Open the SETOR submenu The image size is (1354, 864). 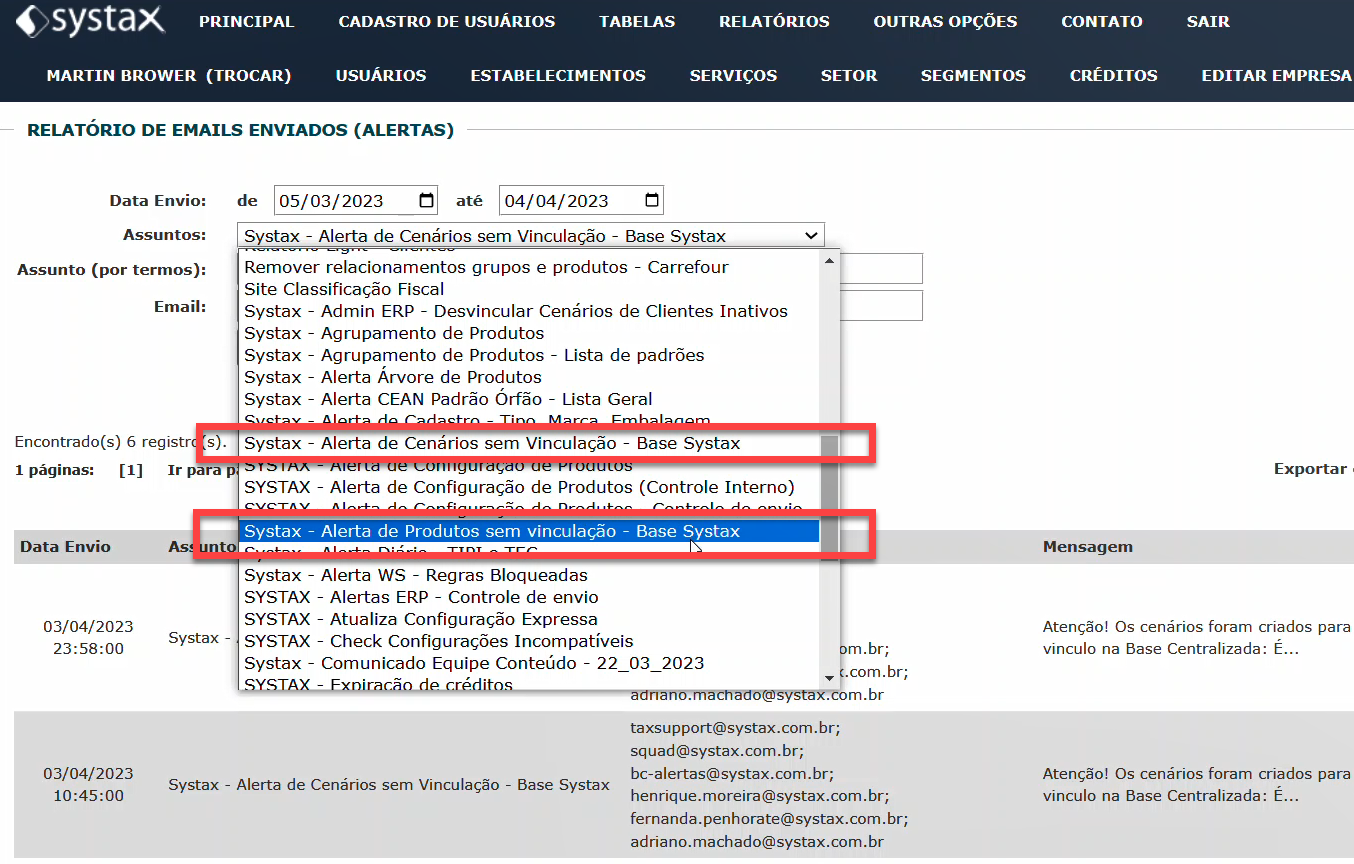coord(849,75)
